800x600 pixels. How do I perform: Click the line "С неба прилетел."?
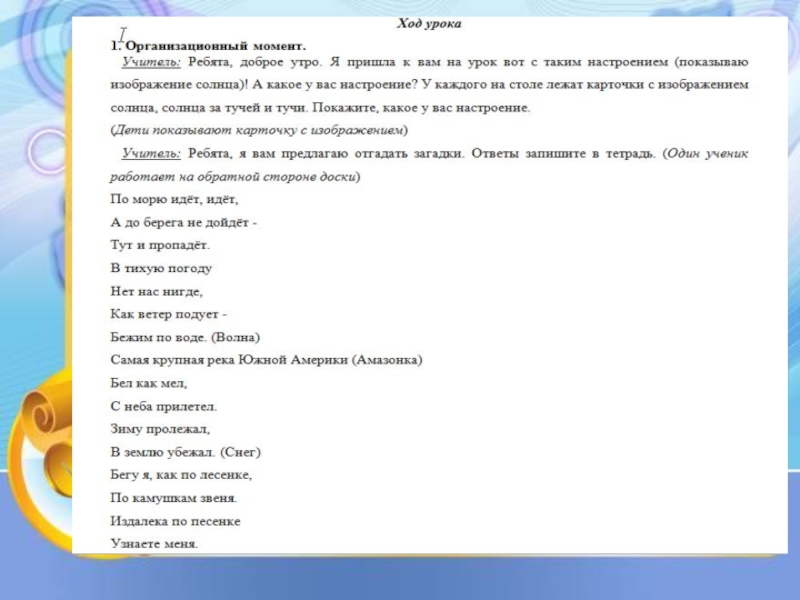(164, 407)
